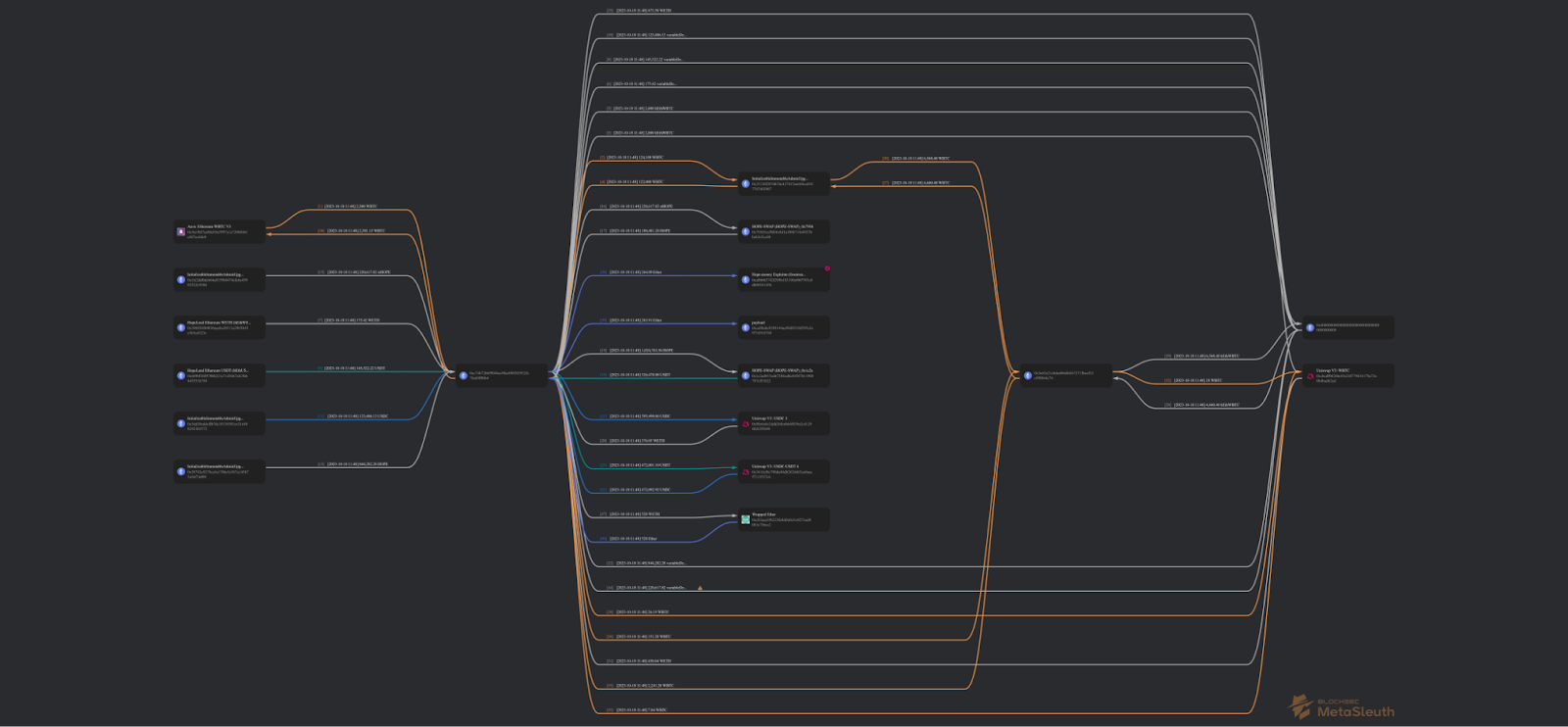Click the HOPE-SWAP 0x79f4 node icon

tap(746, 232)
